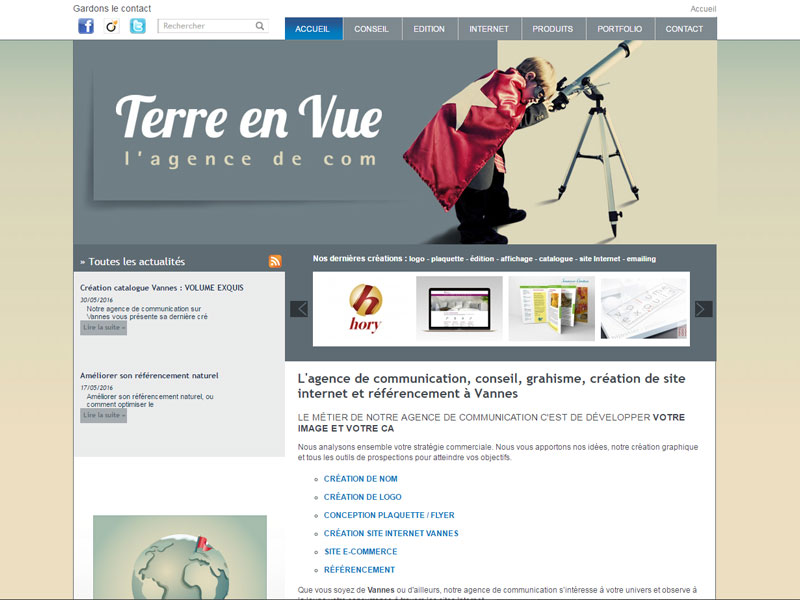Open the EDITION menu item
Image resolution: width=800 pixels, height=600 pixels.
[430, 29]
